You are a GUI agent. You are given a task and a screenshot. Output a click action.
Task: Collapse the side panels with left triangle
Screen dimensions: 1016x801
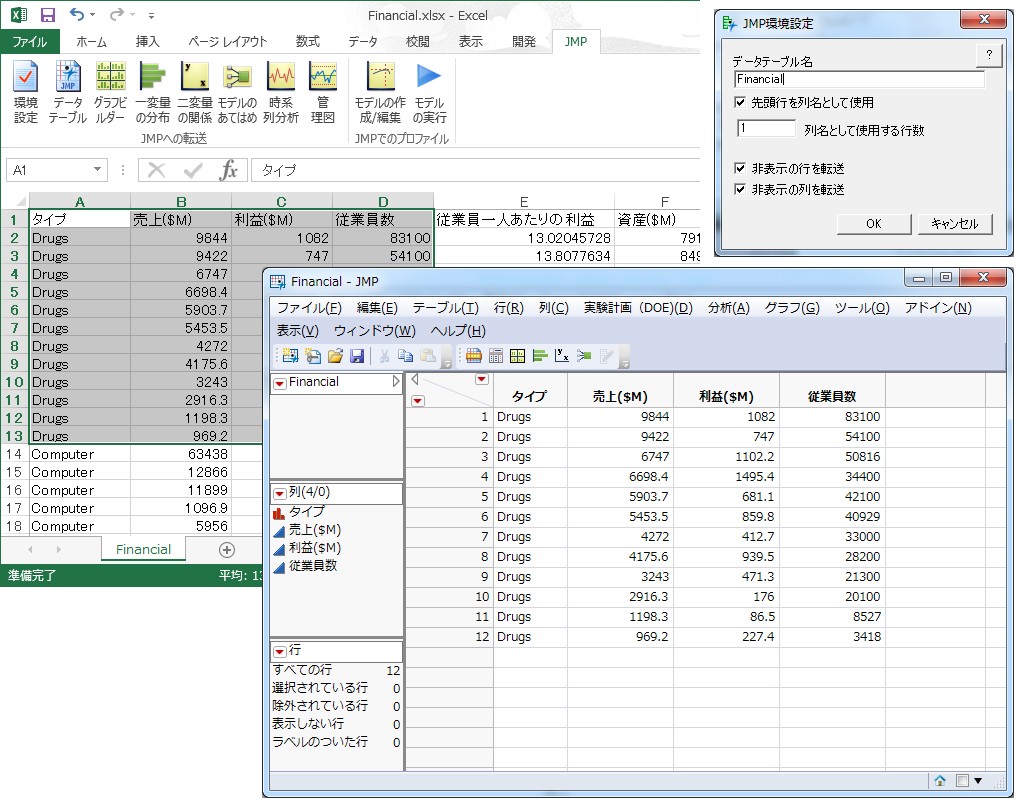(x=415, y=379)
